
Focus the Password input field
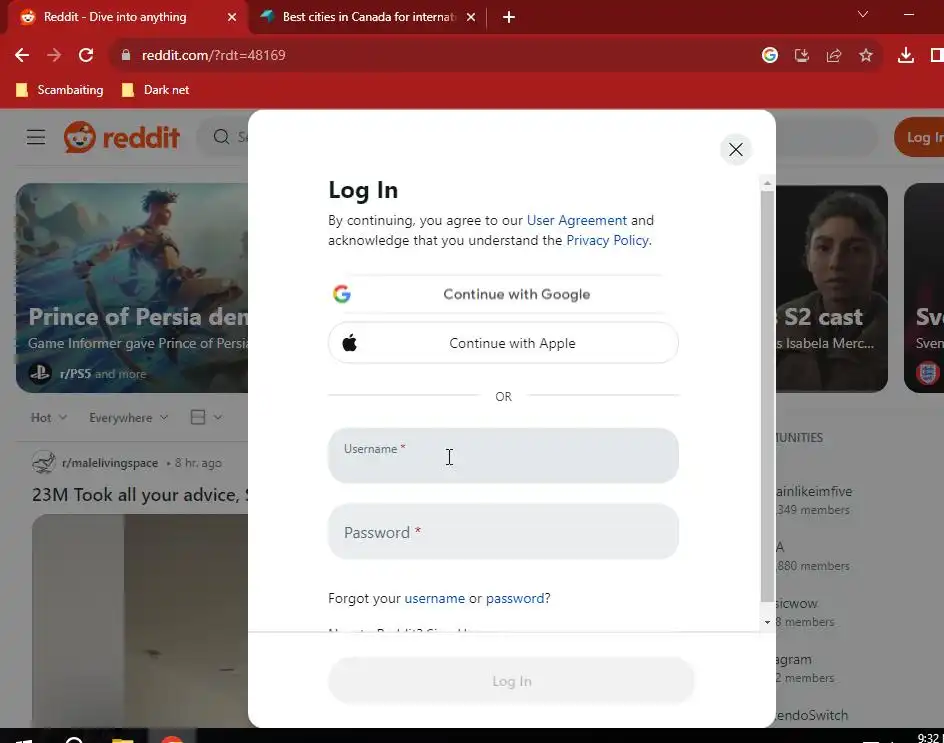click(x=503, y=532)
